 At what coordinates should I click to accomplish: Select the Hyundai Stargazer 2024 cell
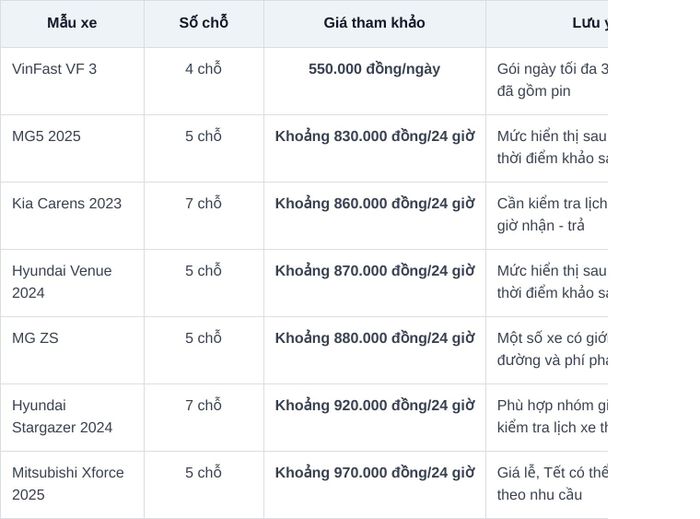(72, 417)
